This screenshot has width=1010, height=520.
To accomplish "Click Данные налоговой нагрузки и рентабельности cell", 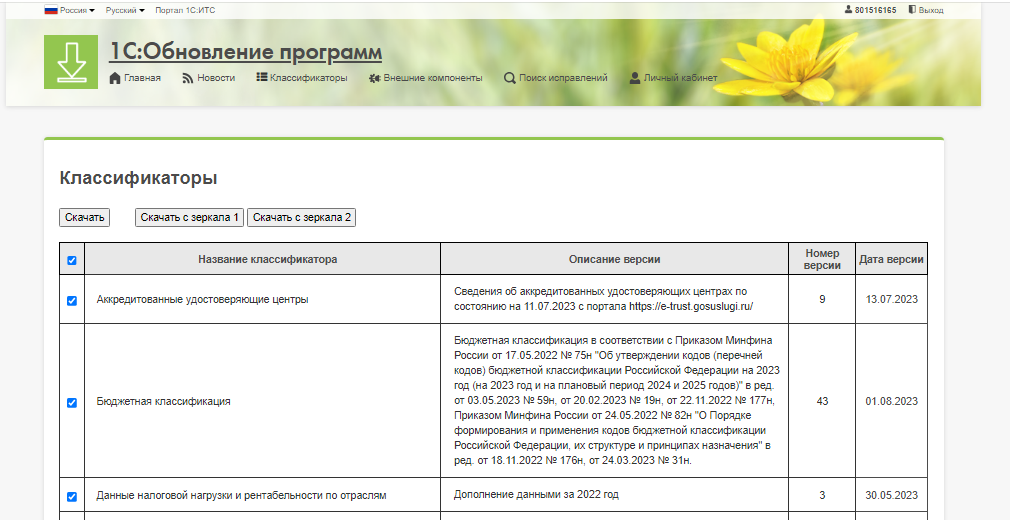I will (x=263, y=495).
